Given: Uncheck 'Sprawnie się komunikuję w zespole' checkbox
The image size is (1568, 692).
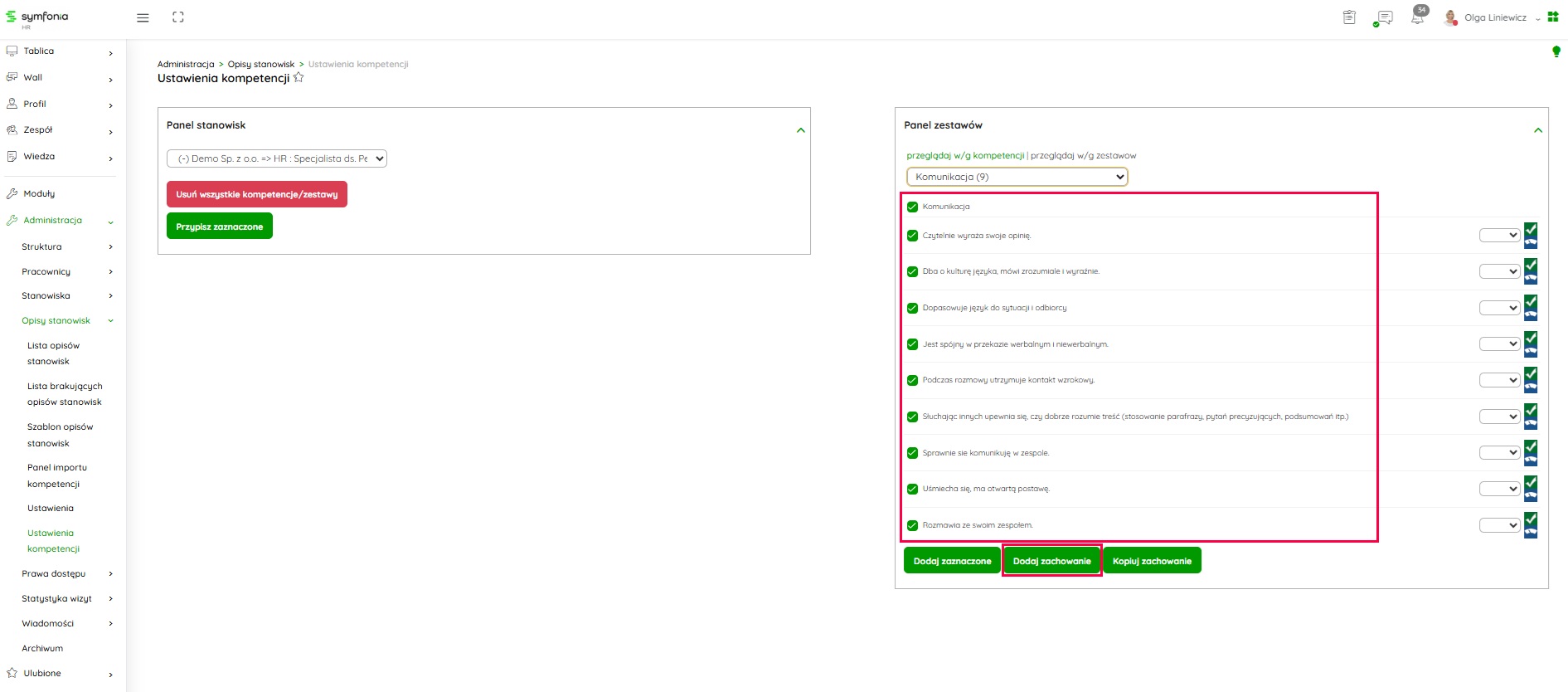Looking at the screenshot, I should [912, 453].
